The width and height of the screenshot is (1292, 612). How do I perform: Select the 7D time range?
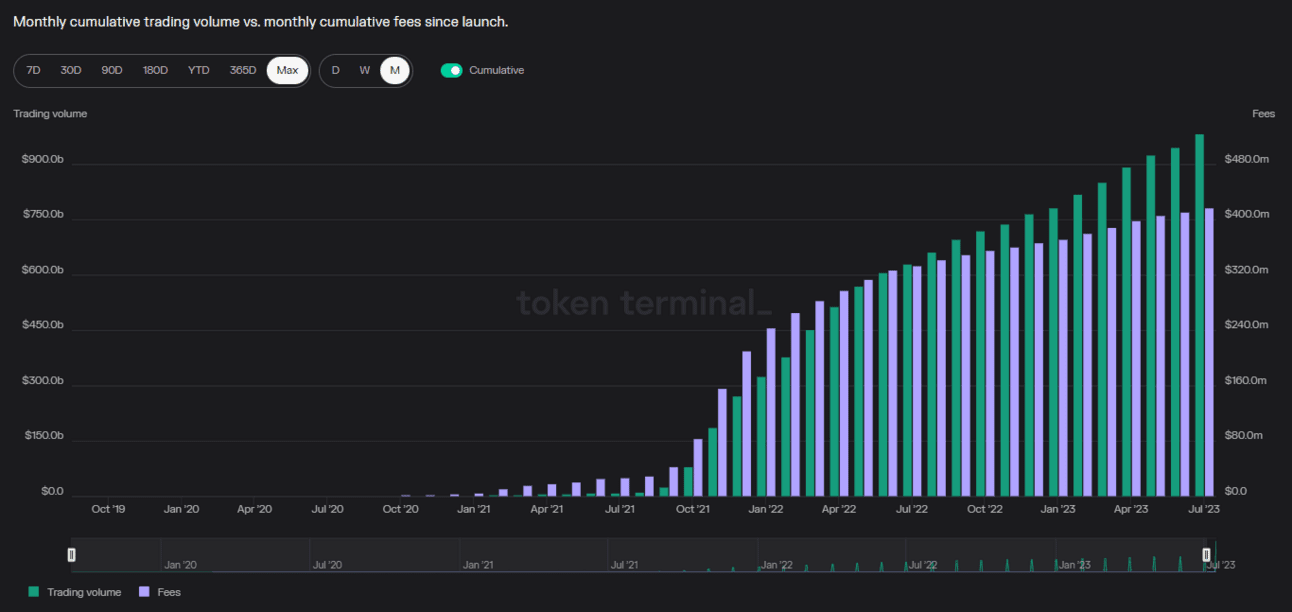33,70
